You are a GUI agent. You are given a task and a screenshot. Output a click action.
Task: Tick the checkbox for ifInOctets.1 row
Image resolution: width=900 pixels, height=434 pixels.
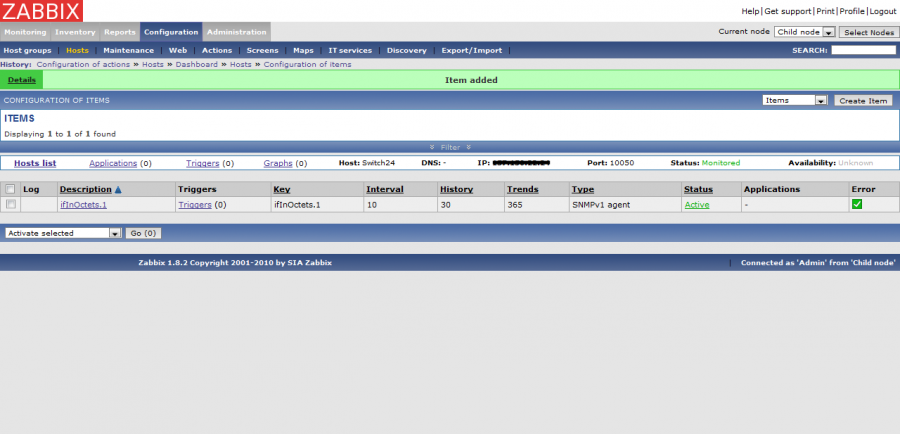(x=10, y=204)
